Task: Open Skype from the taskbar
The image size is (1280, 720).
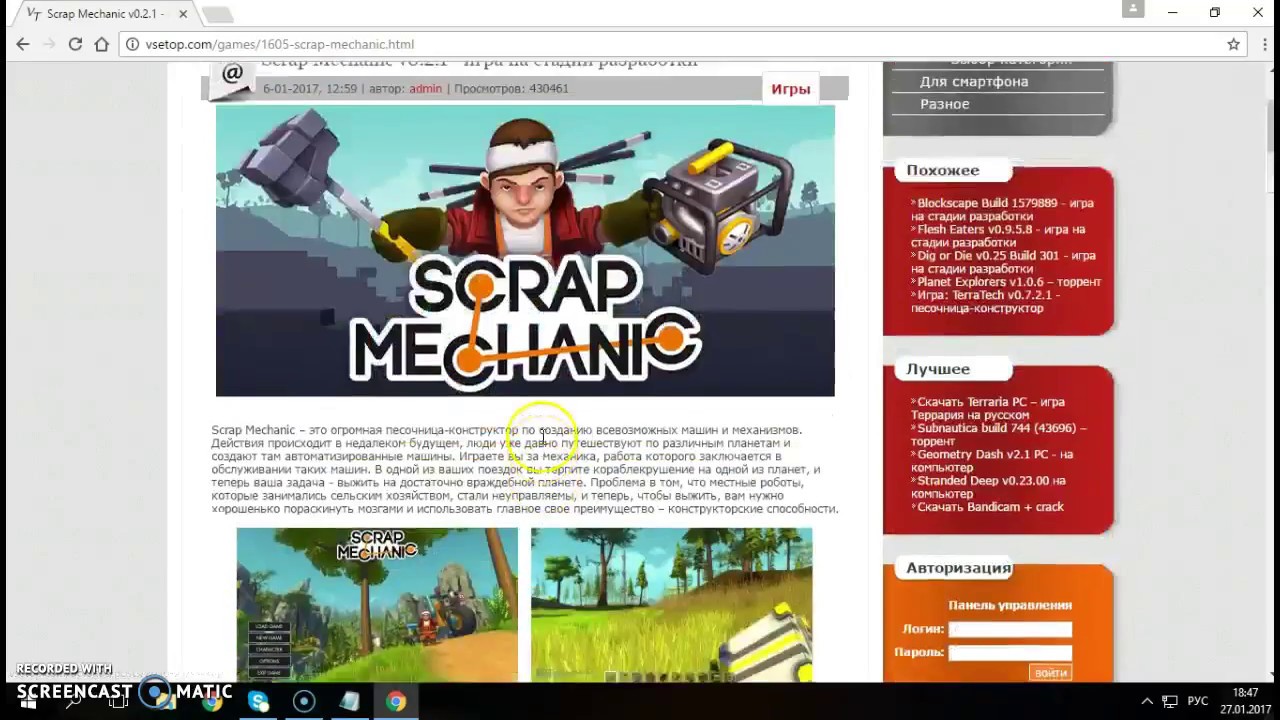Action: click(258, 701)
